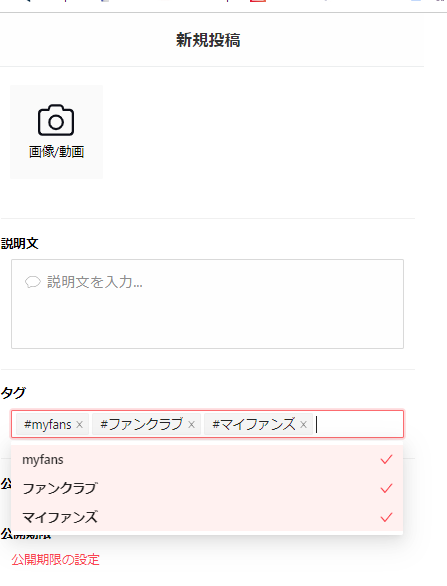447x586 pixels.
Task: Click the camera upload icon
Action: click(x=56, y=120)
